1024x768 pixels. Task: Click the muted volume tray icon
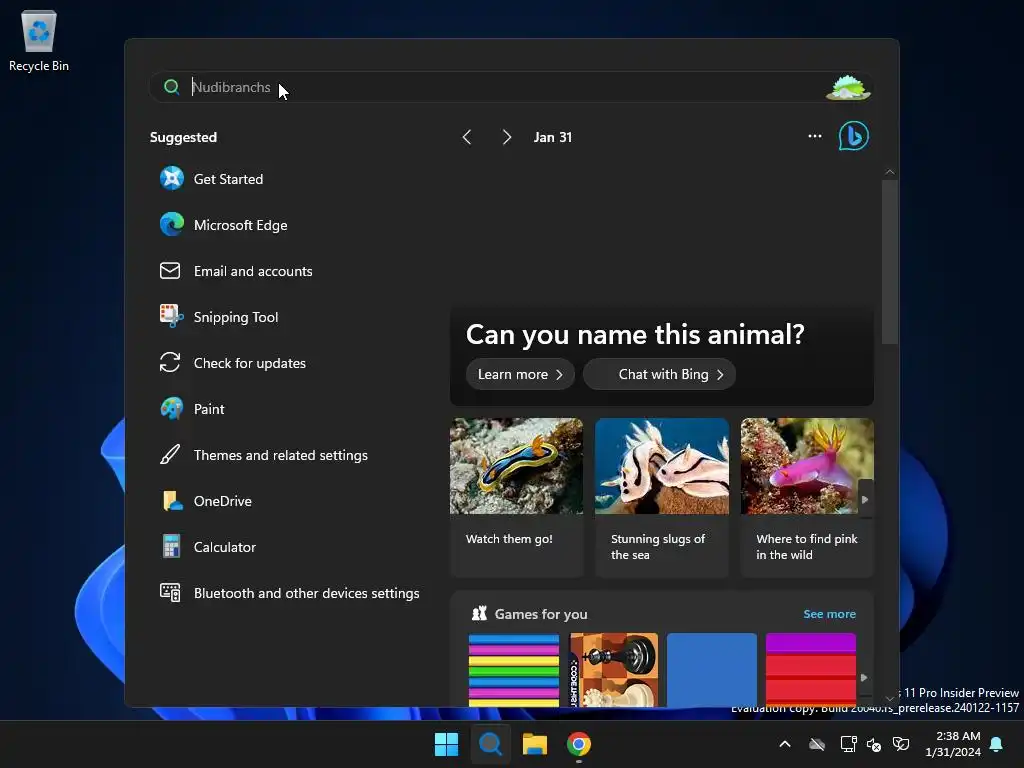(874, 744)
